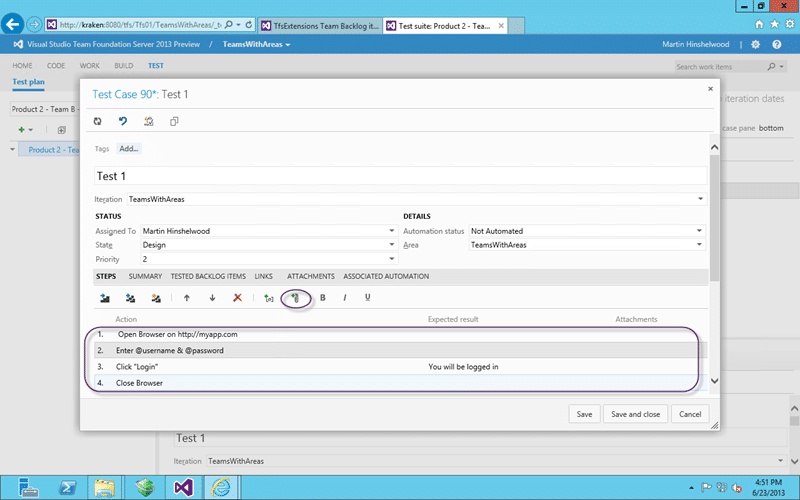Image resolution: width=800 pixels, height=500 pixels.
Task: Move the selected step down
Action: [x=212, y=298]
